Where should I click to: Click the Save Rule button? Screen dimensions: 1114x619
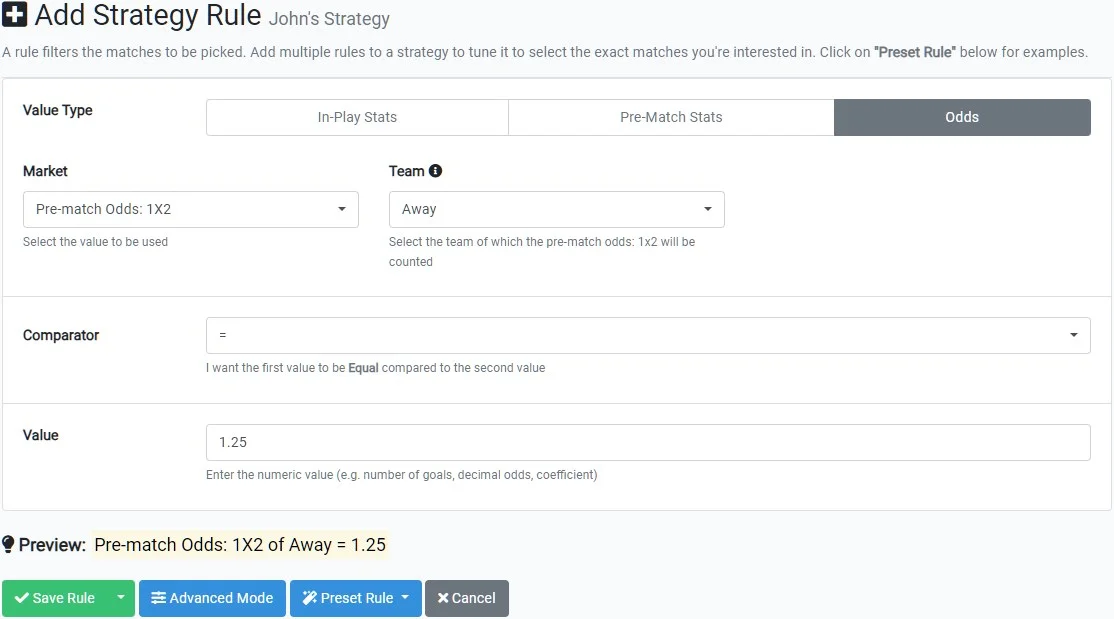58,598
